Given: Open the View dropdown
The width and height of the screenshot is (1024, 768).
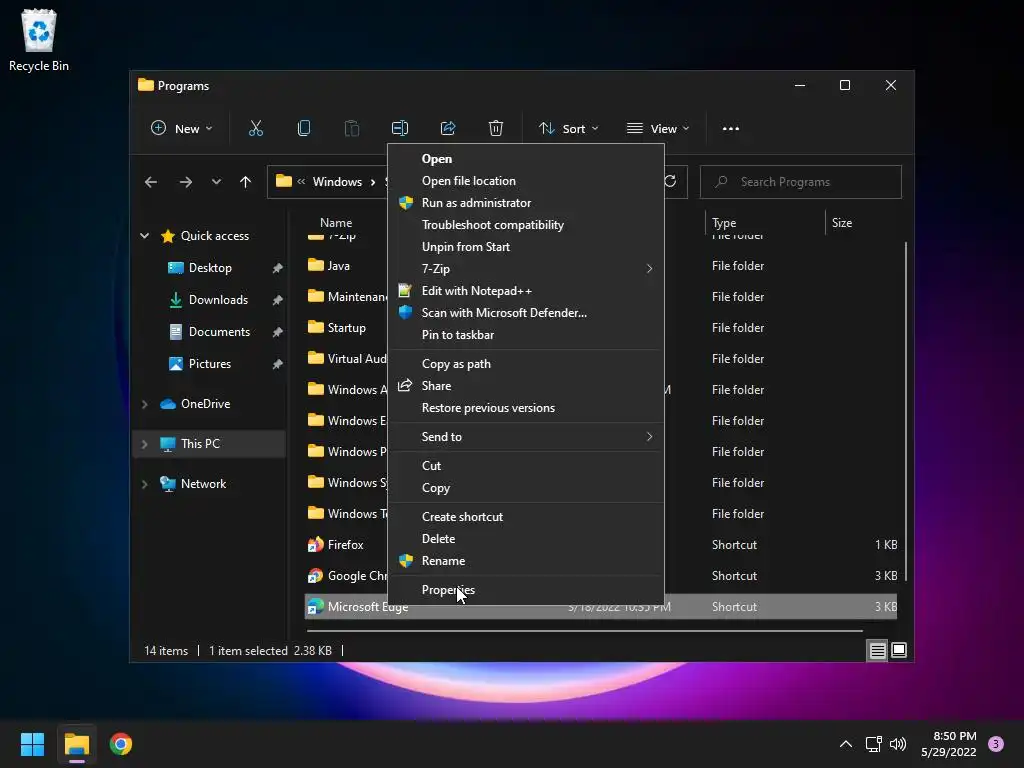Looking at the screenshot, I should tap(658, 129).
